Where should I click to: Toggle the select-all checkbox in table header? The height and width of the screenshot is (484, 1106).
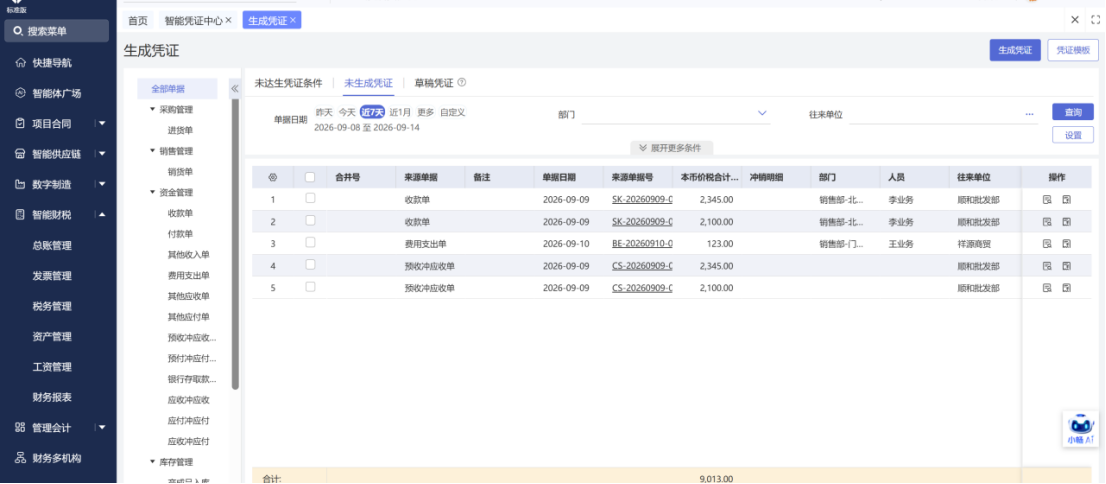point(310,177)
